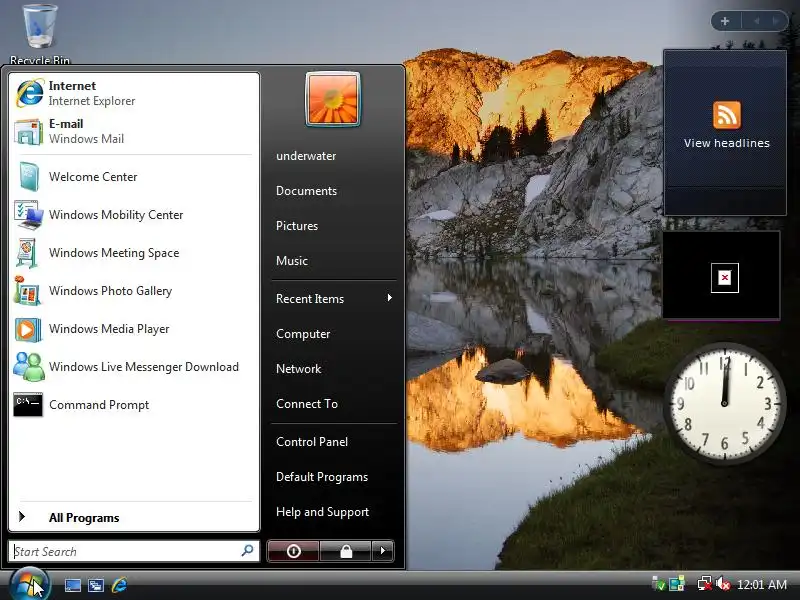Click the View headlines RSS gadget
This screenshot has width=800, height=600.
(725, 133)
